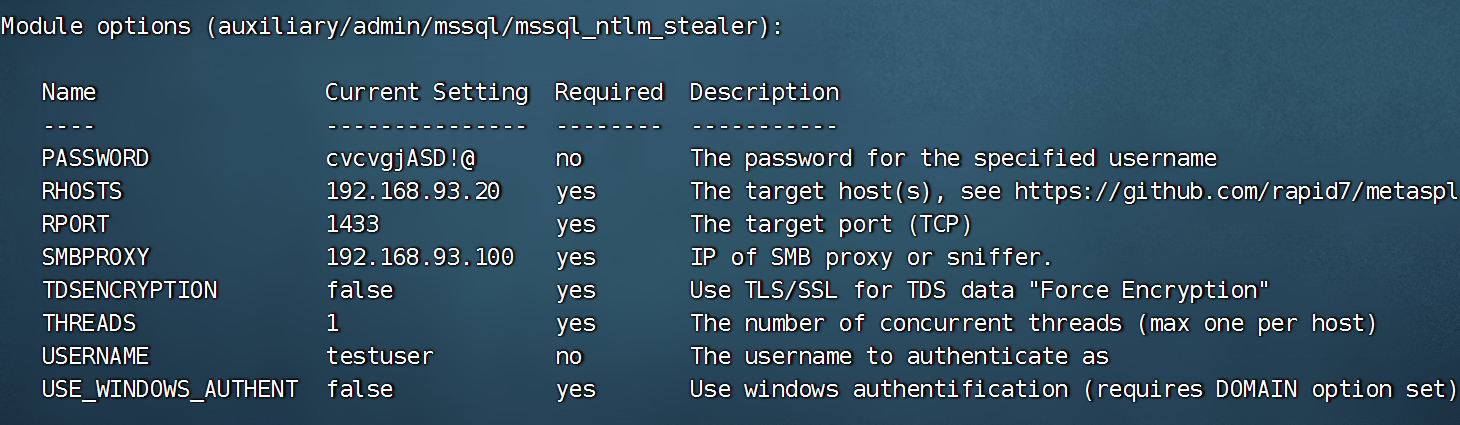
Task: Select the USE_WINDOWS_AUTHENT option name
Action: point(169,389)
